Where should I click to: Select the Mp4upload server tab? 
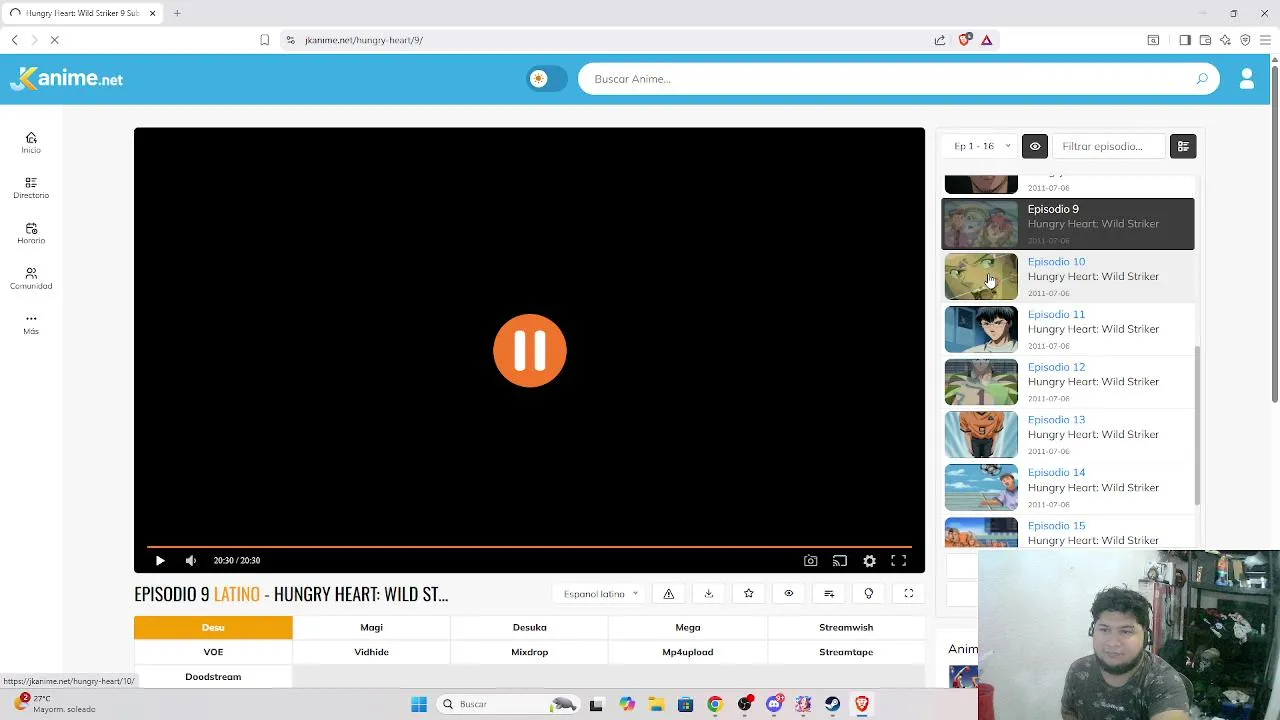click(688, 652)
